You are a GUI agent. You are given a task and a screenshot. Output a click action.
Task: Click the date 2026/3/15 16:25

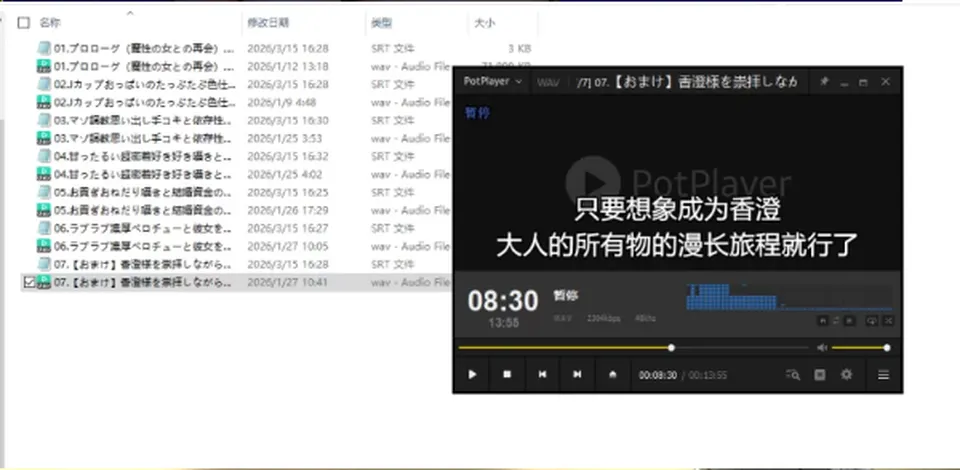(x=288, y=192)
